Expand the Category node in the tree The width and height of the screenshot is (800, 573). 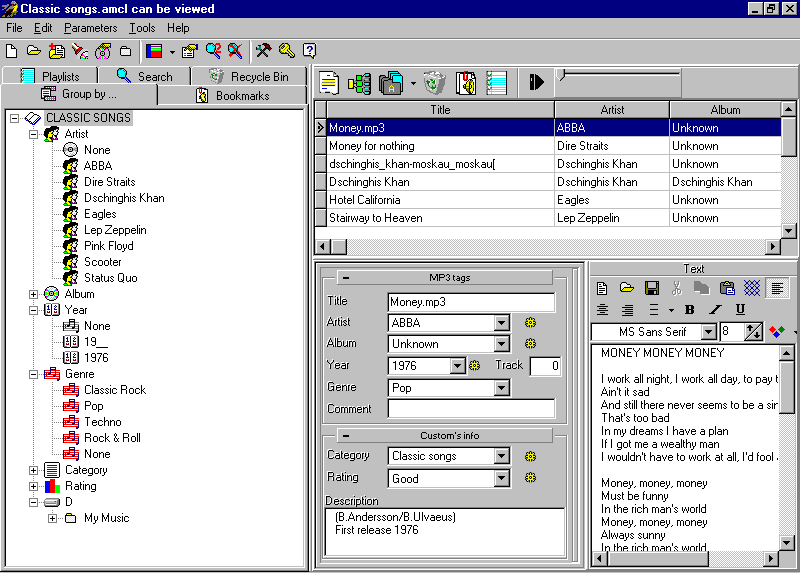(34, 470)
